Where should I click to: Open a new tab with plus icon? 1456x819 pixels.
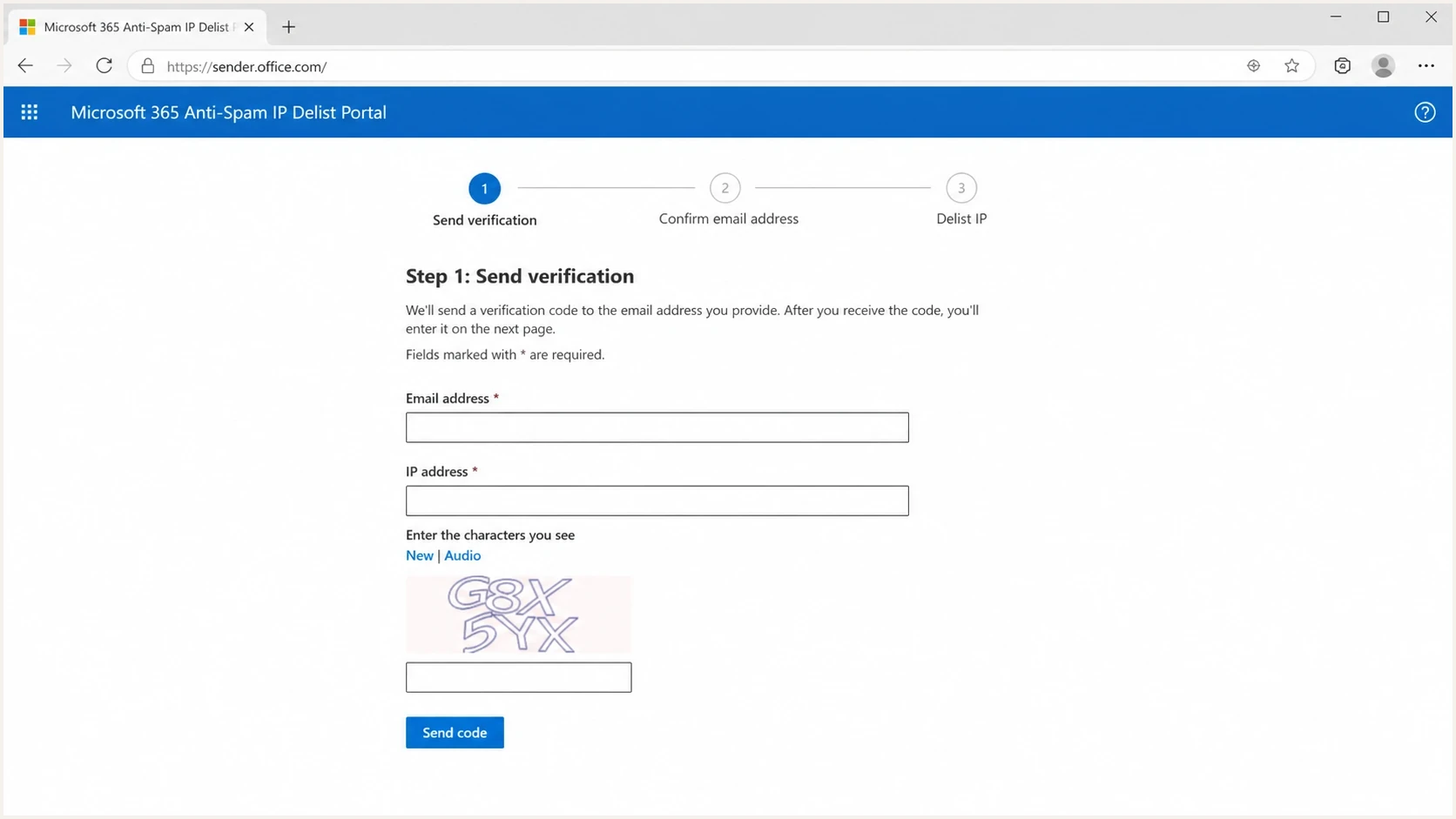tap(288, 27)
